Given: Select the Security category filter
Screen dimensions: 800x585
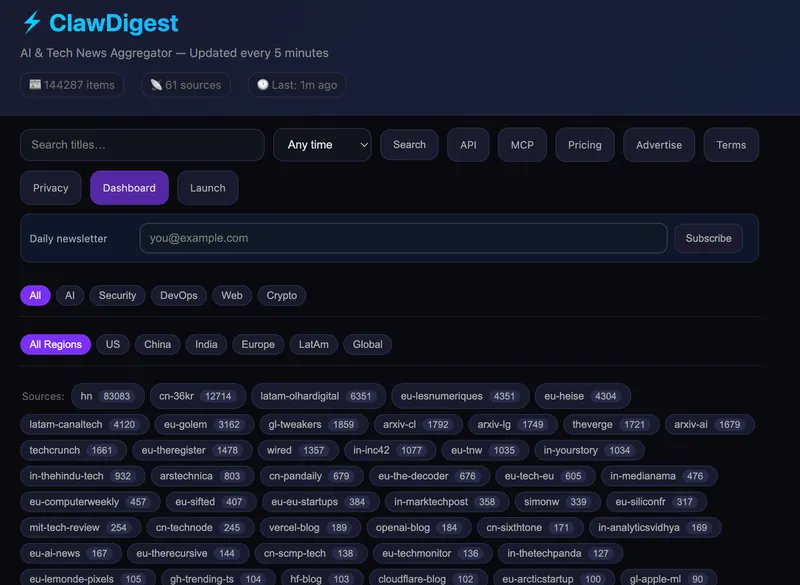Looking at the screenshot, I should coord(117,295).
